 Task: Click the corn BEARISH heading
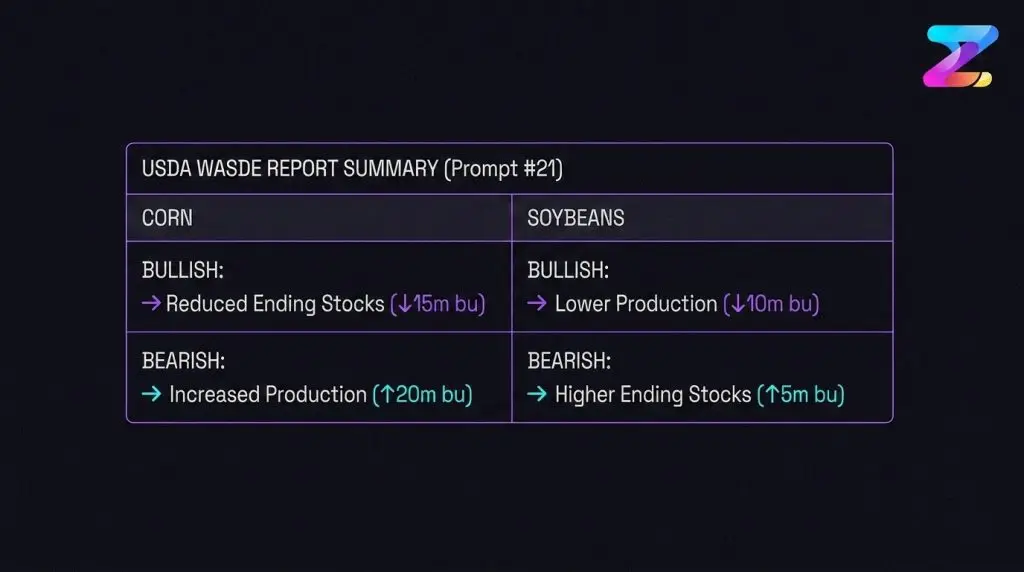point(184,360)
